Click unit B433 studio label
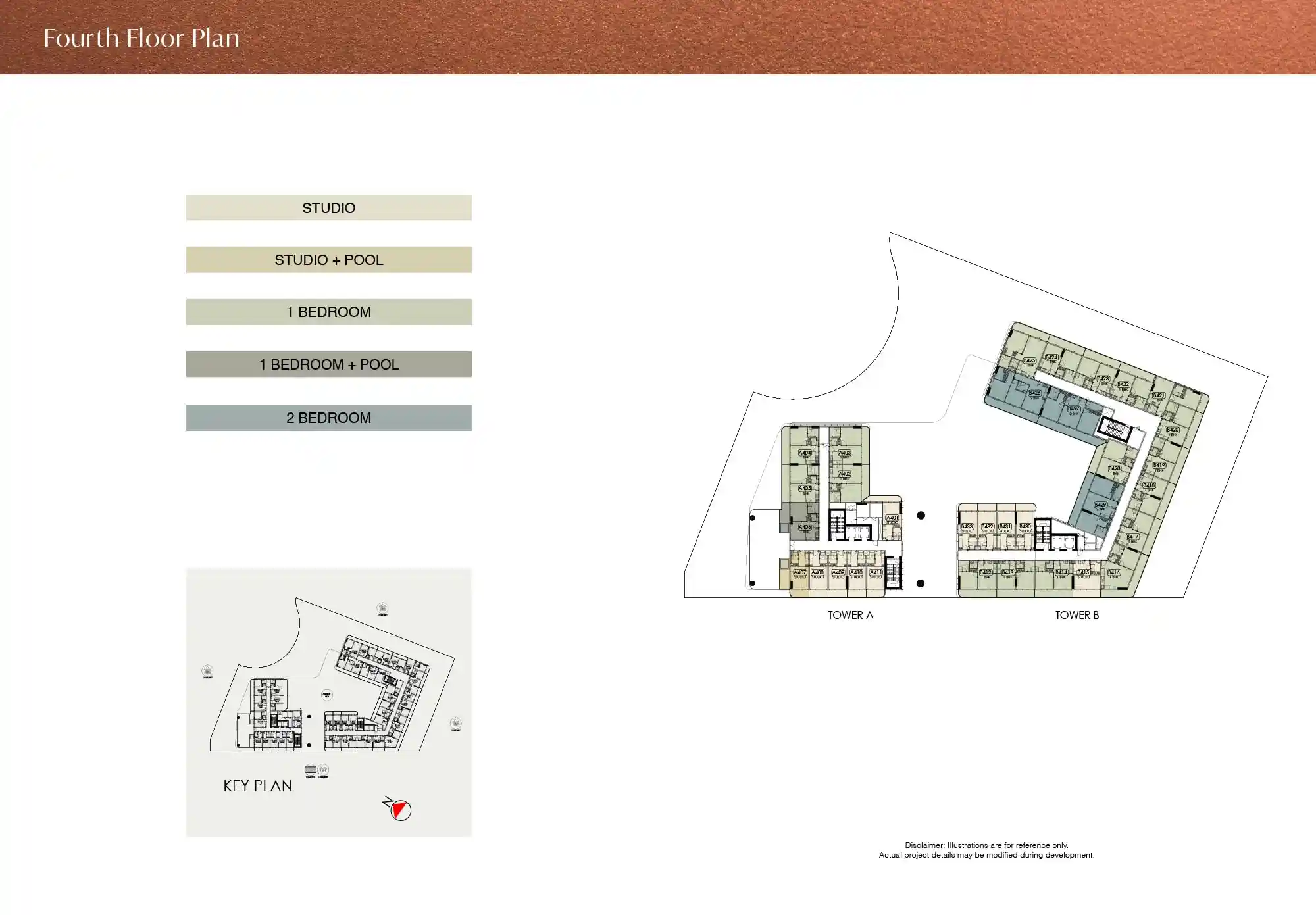The height and width of the screenshot is (915, 1316). point(967,527)
